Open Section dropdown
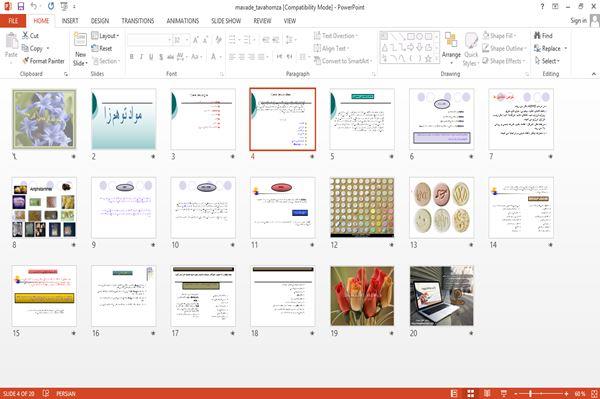Viewport: 600px width, 399px height. (106, 61)
